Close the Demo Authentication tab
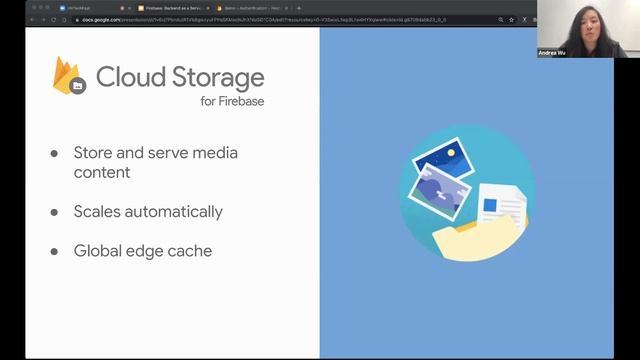Viewport: 640px width, 360px height. [x=286, y=8]
